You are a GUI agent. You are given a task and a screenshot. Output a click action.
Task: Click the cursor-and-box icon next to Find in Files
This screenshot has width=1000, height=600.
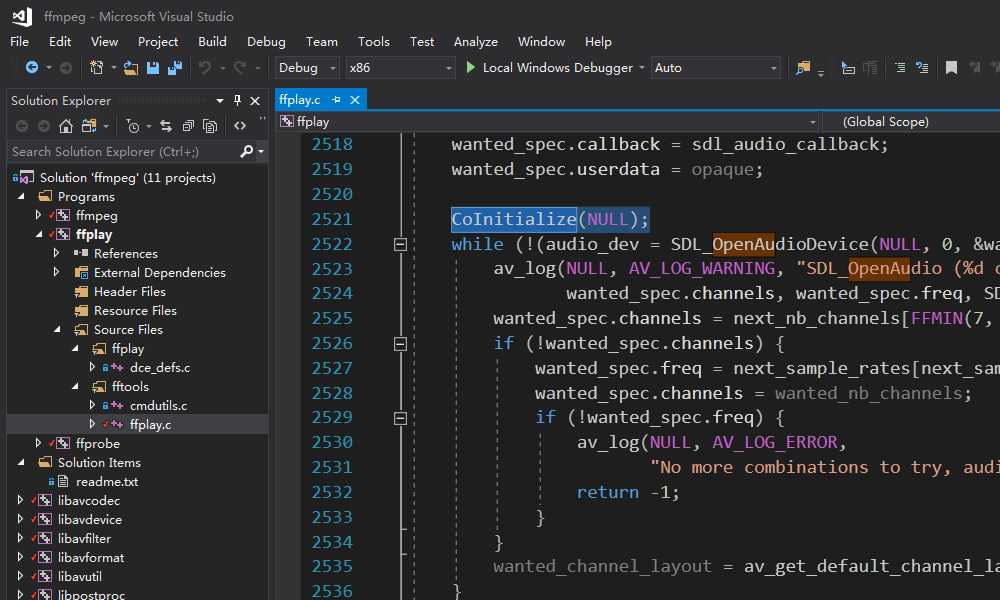tap(848, 68)
